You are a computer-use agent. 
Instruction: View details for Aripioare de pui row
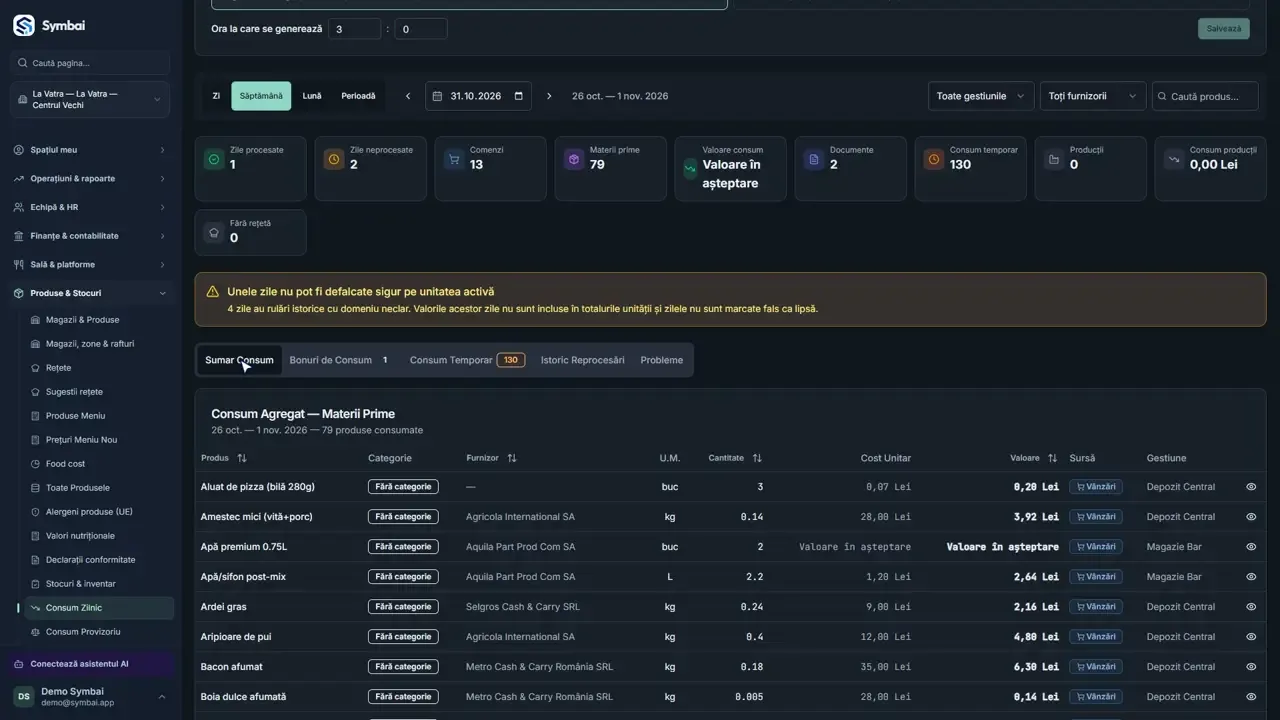pyautogui.click(x=1251, y=637)
